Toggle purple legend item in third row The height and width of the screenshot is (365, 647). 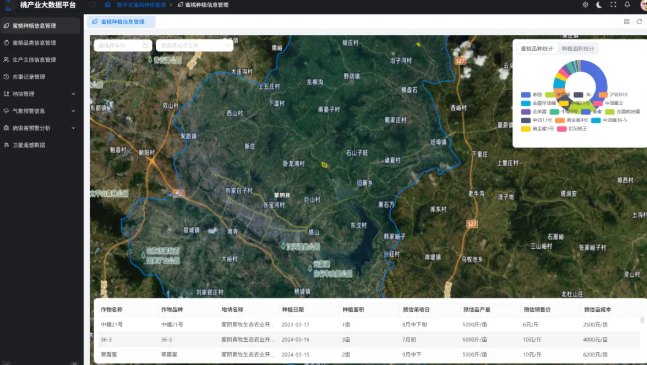coord(534,111)
